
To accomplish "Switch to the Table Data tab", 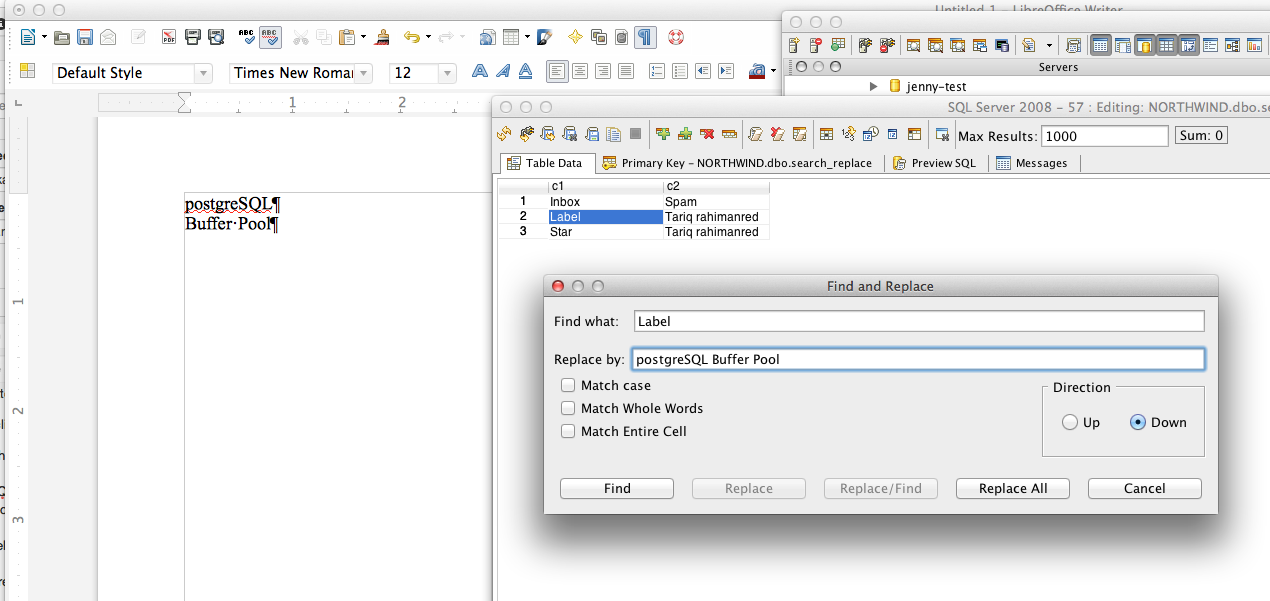I will coord(546,163).
